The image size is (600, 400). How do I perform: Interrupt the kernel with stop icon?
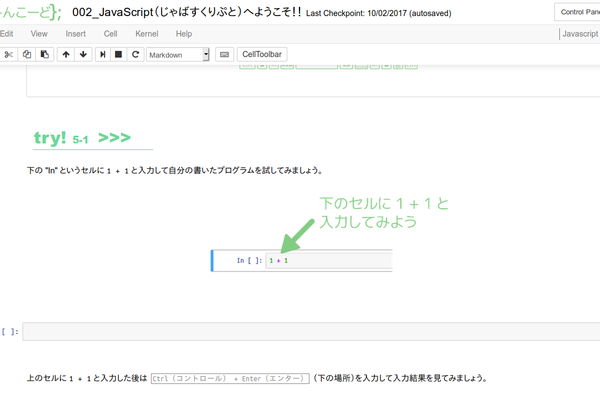[x=119, y=55]
